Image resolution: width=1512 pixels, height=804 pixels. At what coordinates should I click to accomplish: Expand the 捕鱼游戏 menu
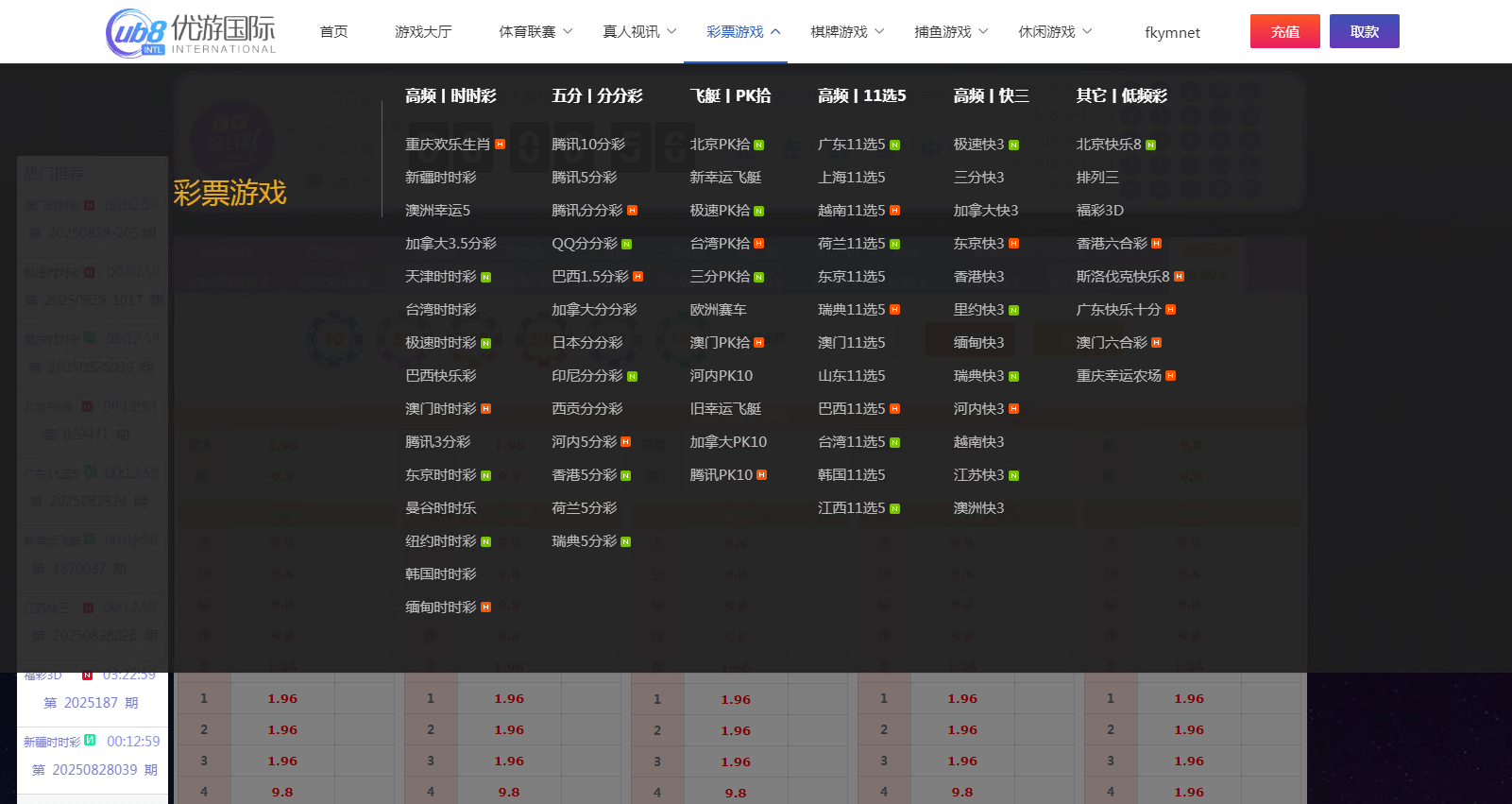951,32
